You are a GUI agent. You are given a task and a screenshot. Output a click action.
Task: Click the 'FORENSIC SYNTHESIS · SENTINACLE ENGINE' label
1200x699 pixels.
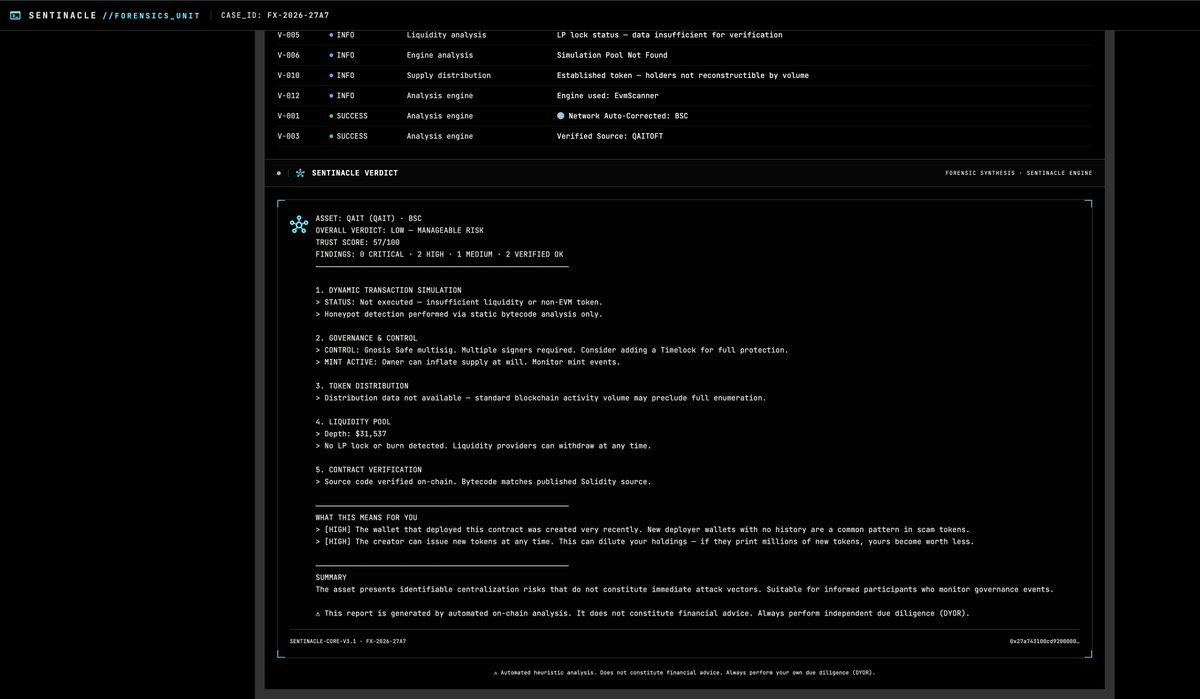1018,173
